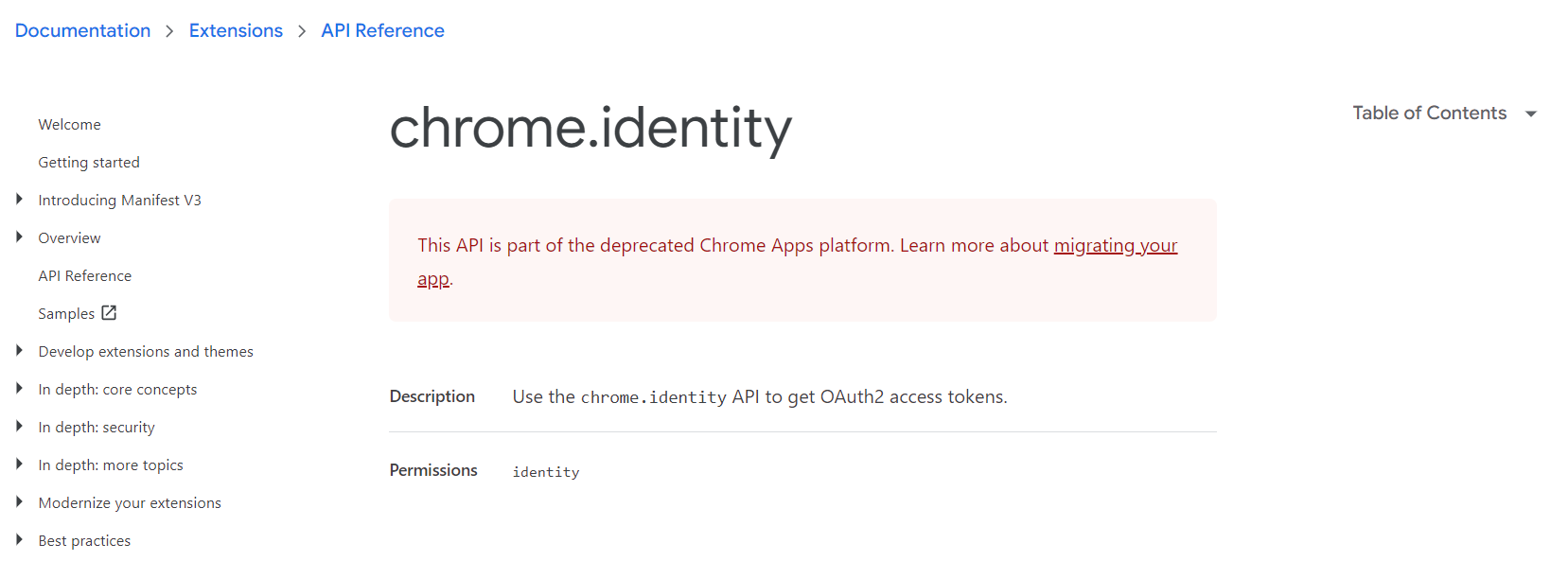The image size is (1568, 561).
Task: Expand Modernize your extensions
Action: [x=20, y=501]
